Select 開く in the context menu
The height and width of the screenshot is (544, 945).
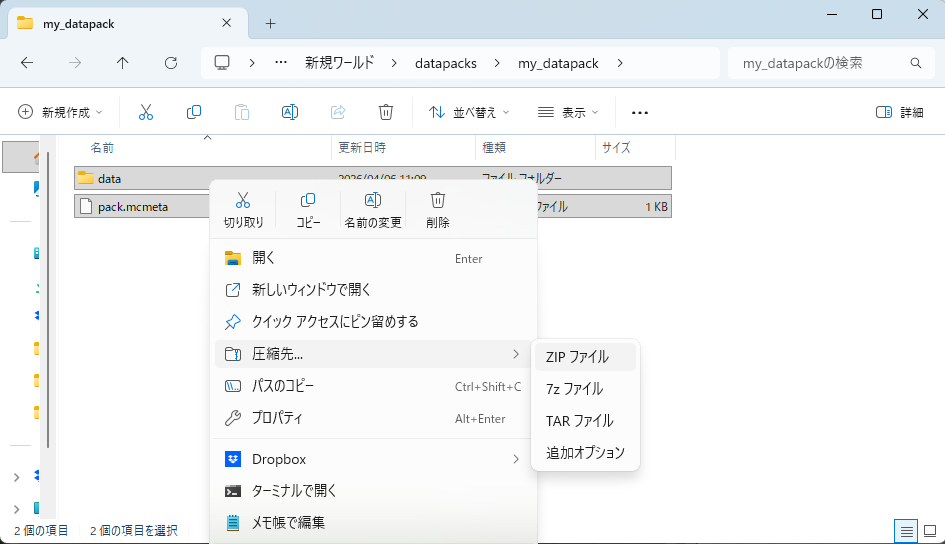click(373, 258)
